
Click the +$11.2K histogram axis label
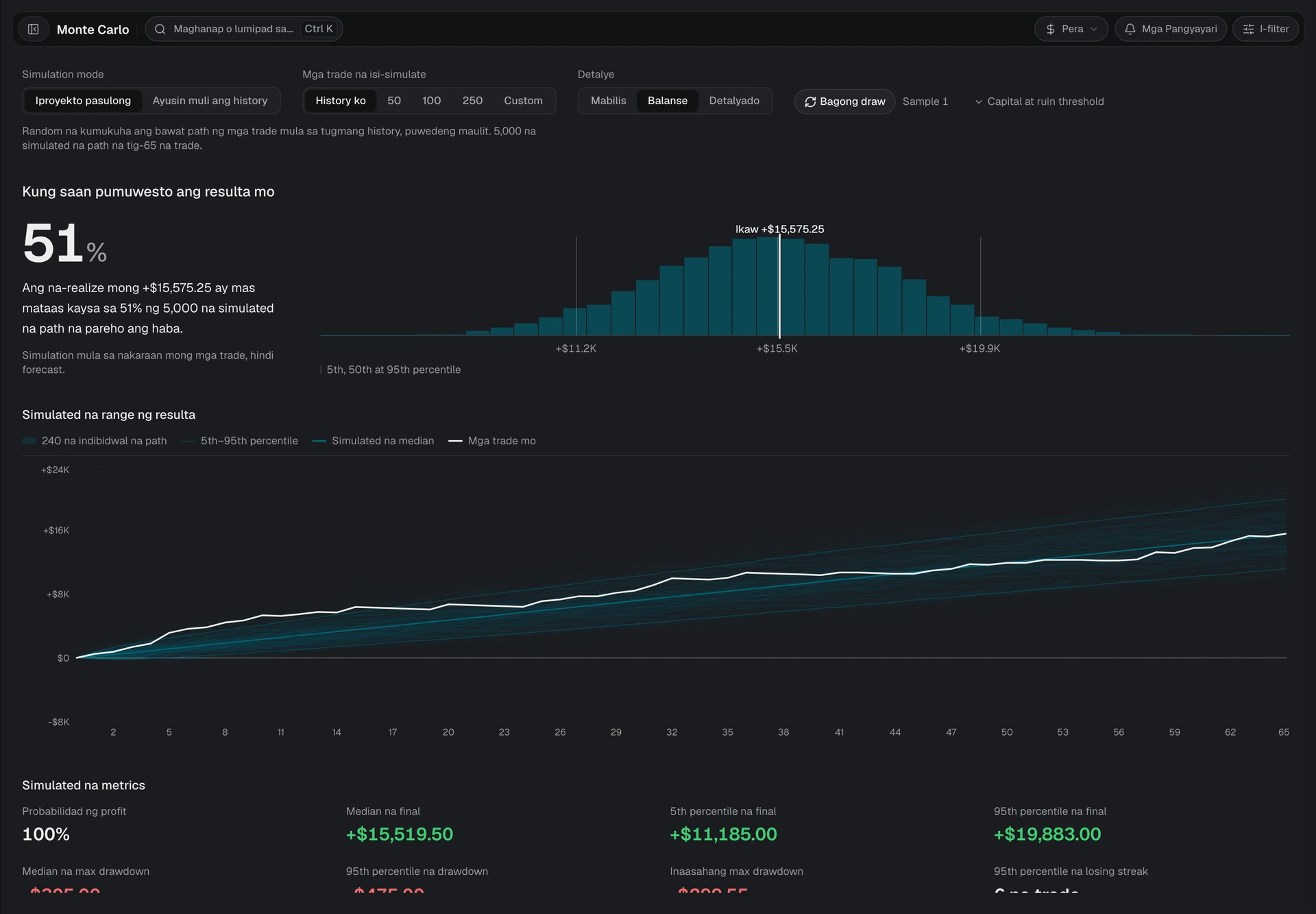click(576, 348)
